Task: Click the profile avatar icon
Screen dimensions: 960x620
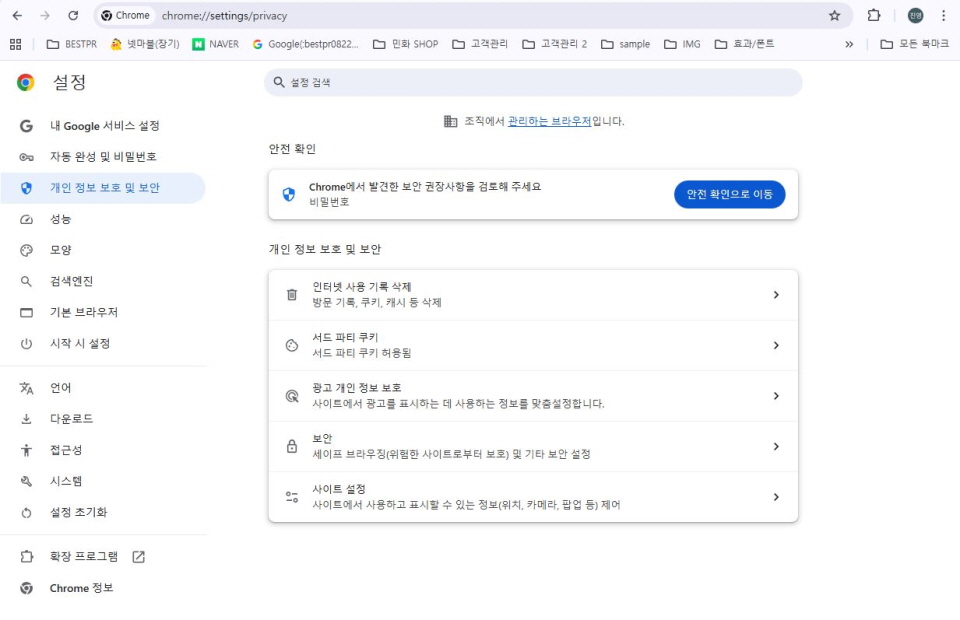Action: coord(915,16)
